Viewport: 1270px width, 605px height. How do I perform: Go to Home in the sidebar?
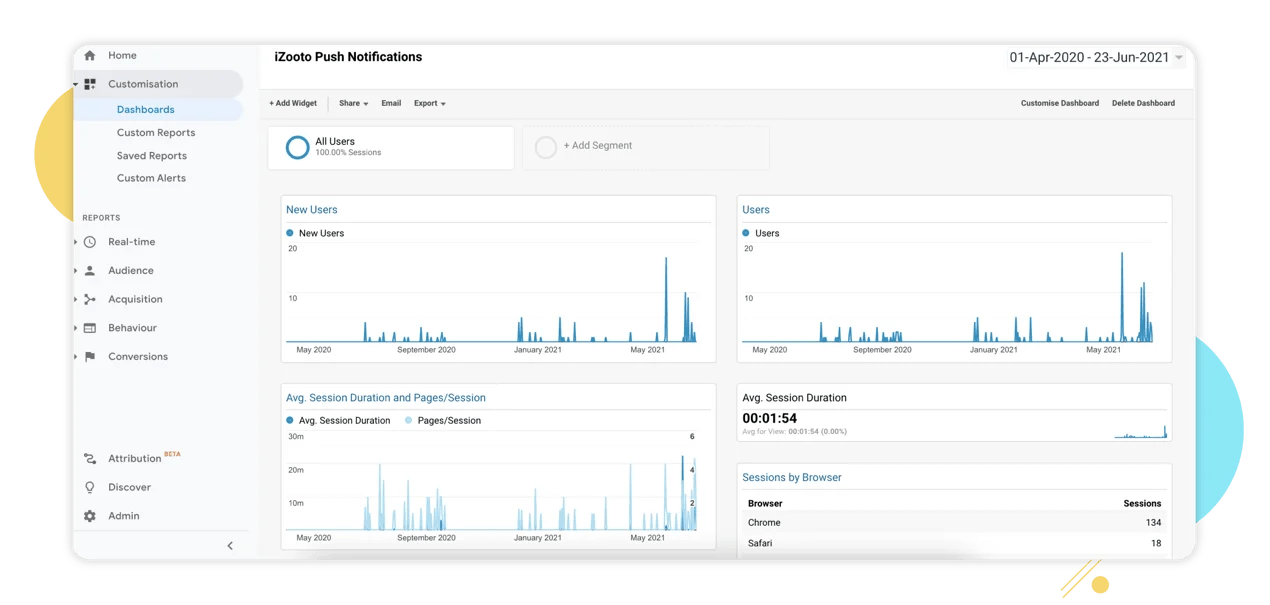point(122,56)
